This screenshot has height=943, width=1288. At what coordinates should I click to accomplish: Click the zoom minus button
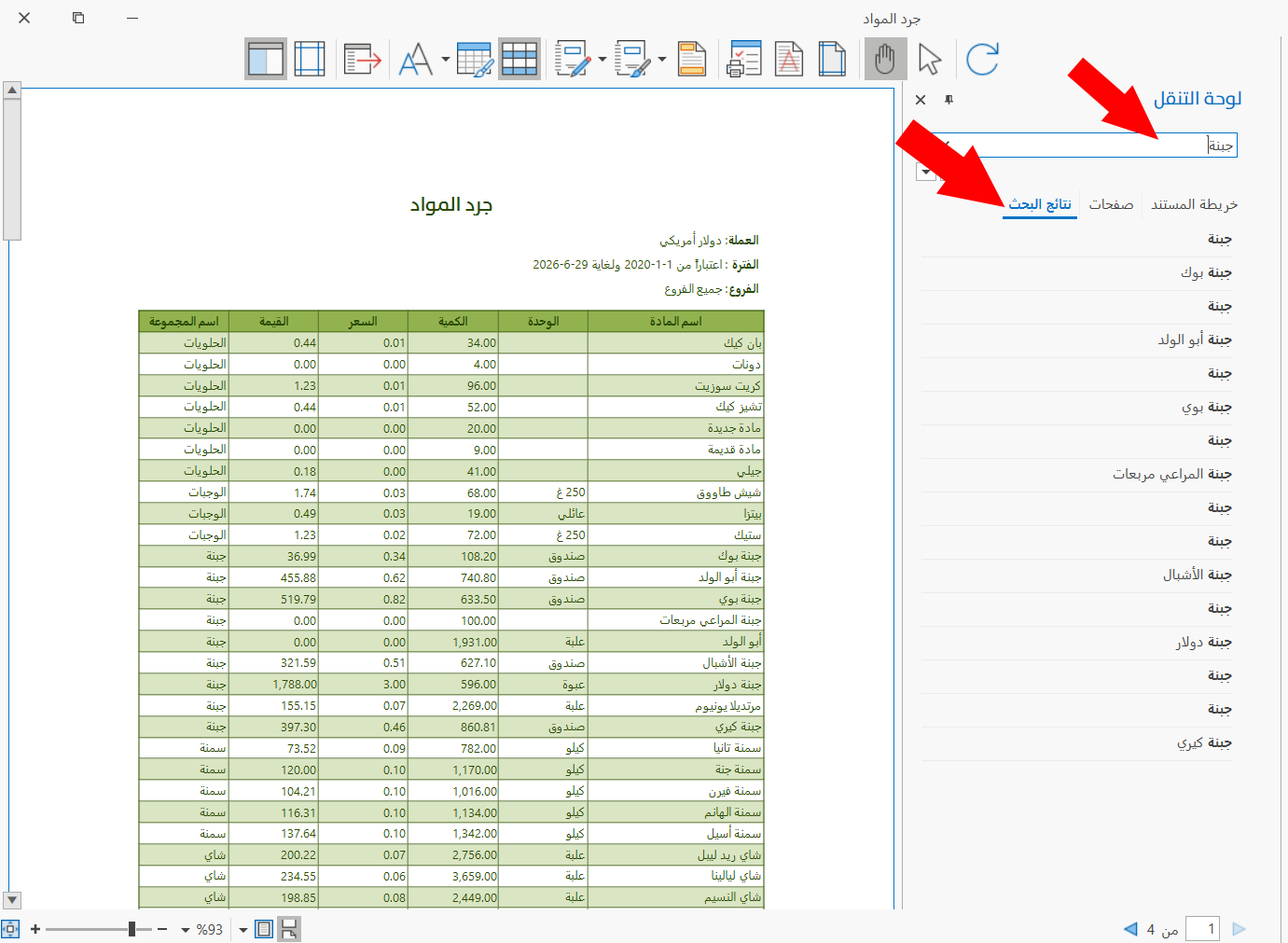[x=162, y=929]
